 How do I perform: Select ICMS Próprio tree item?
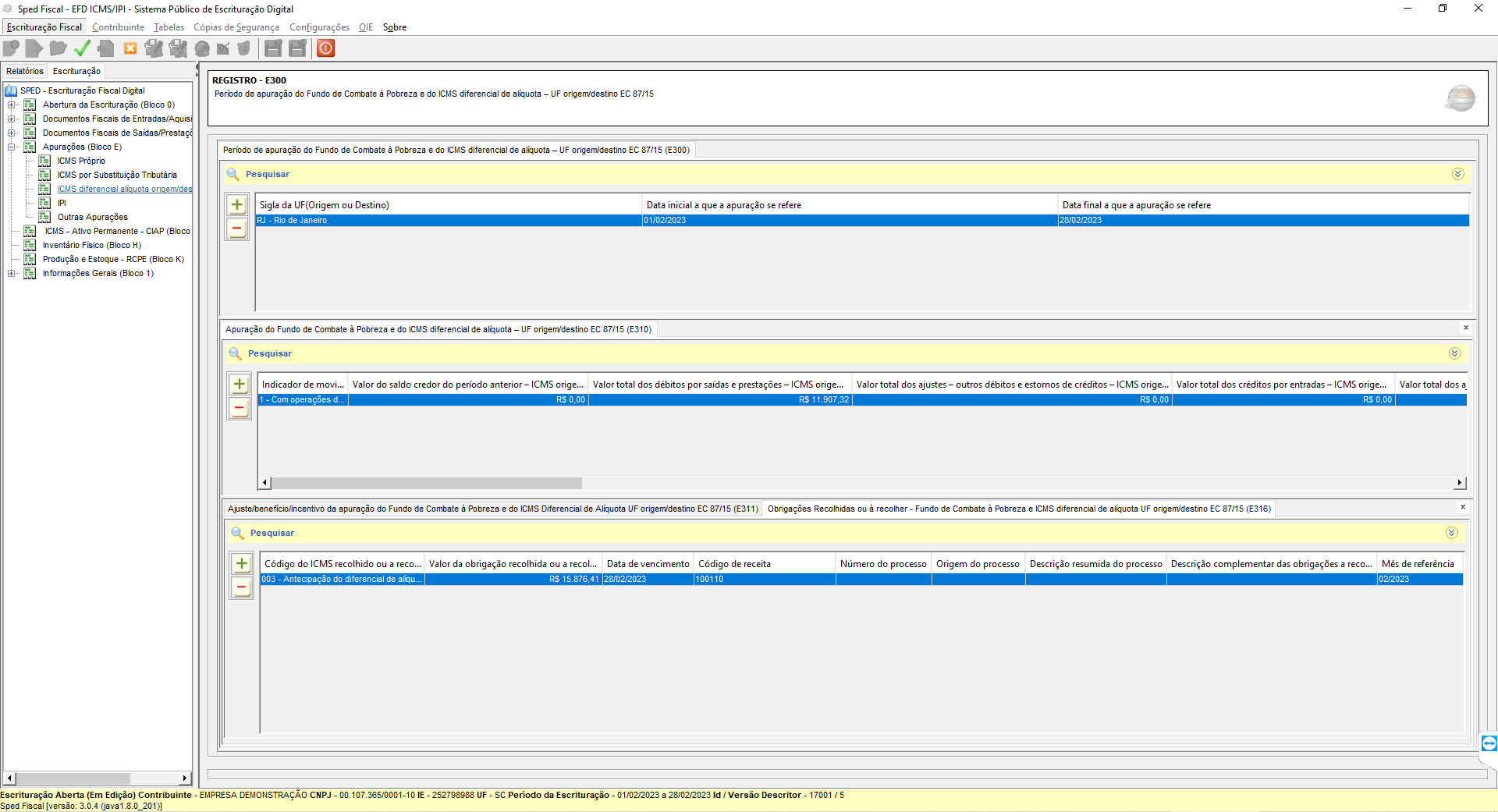tap(81, 161)
